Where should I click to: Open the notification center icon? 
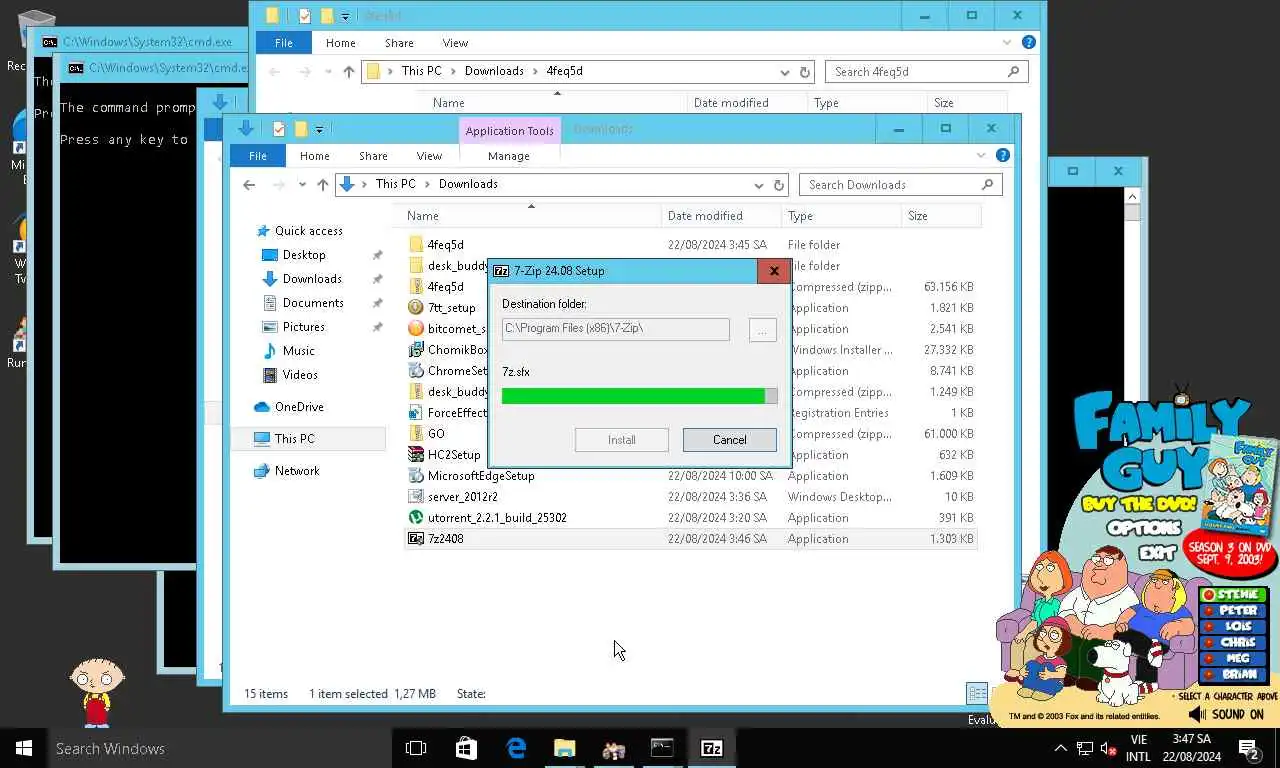coord(1248,748)
